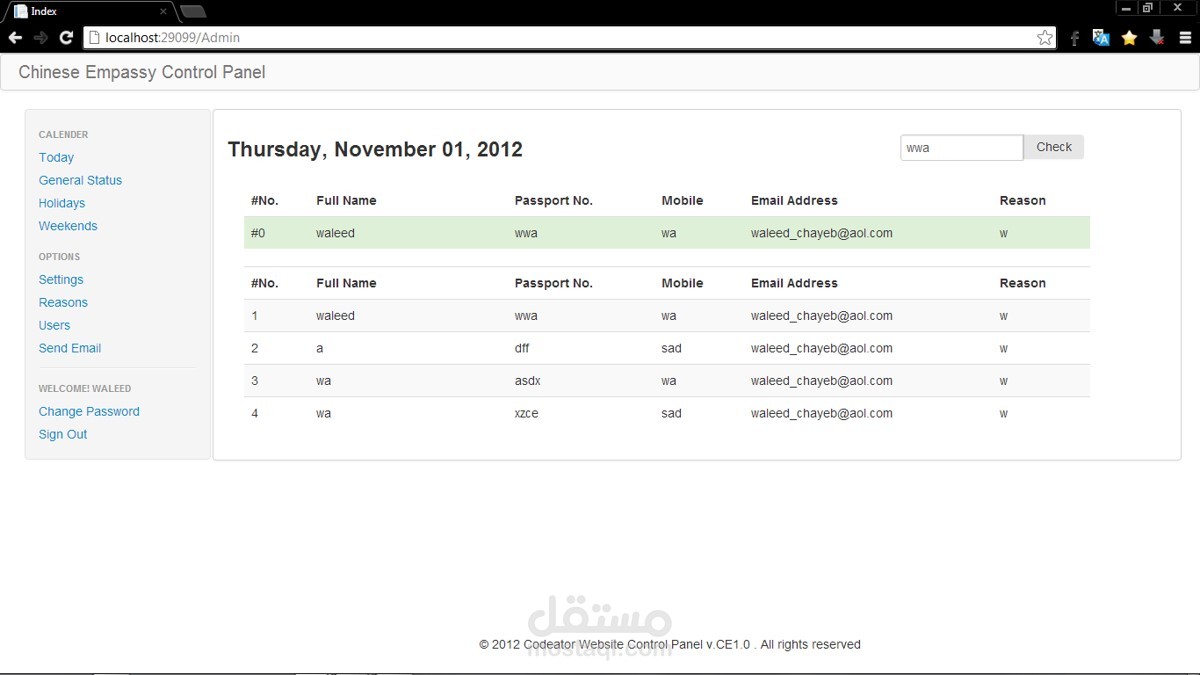
Task: Click the Change Password link
Action: 89,411
